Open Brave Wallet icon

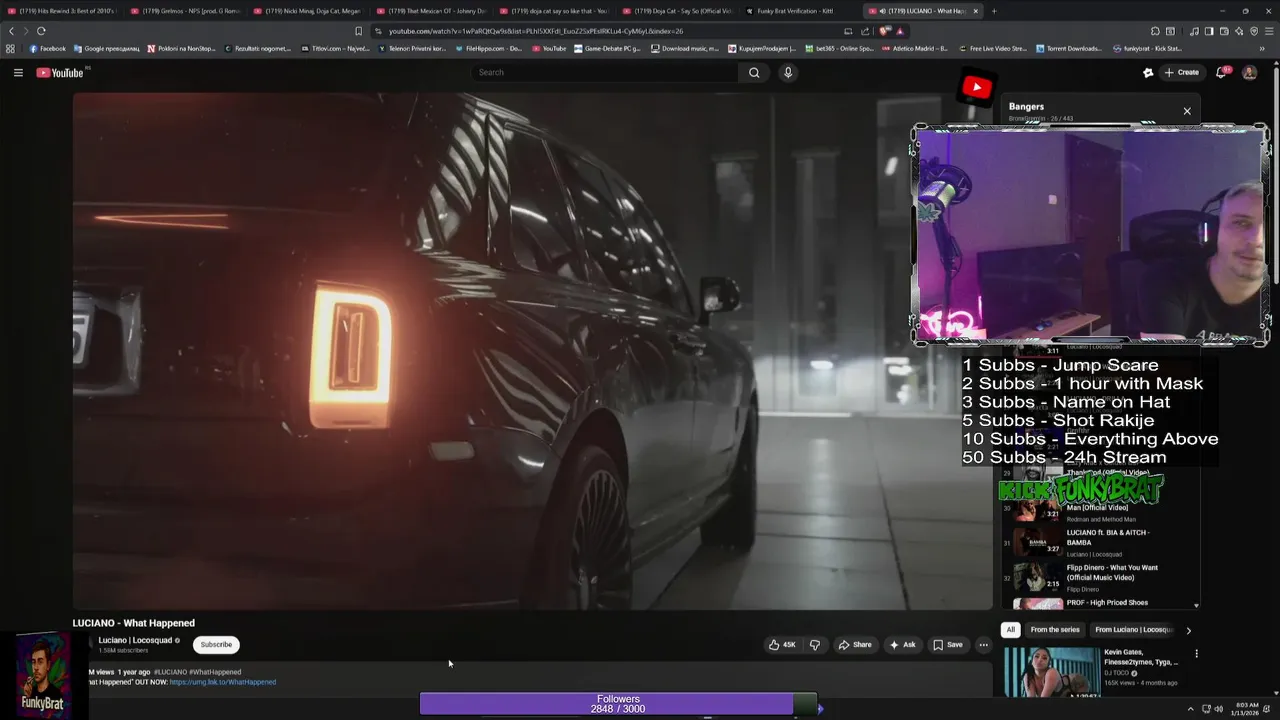[x=1224, y=31]
